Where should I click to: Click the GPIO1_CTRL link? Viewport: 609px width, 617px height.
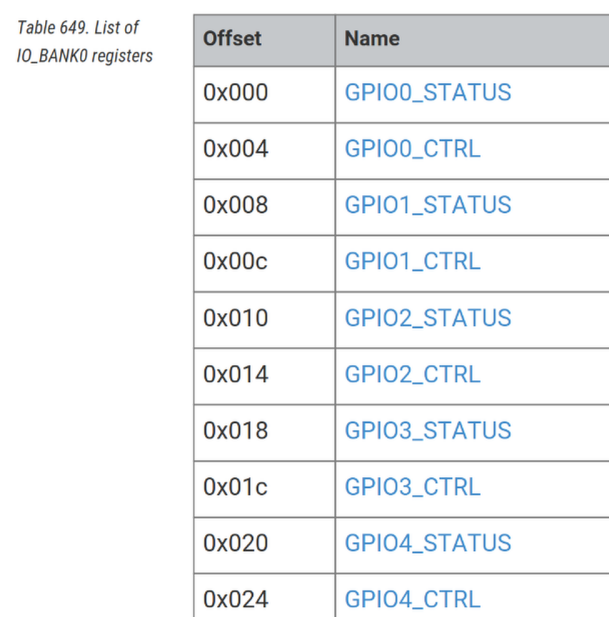pos(412,262)
